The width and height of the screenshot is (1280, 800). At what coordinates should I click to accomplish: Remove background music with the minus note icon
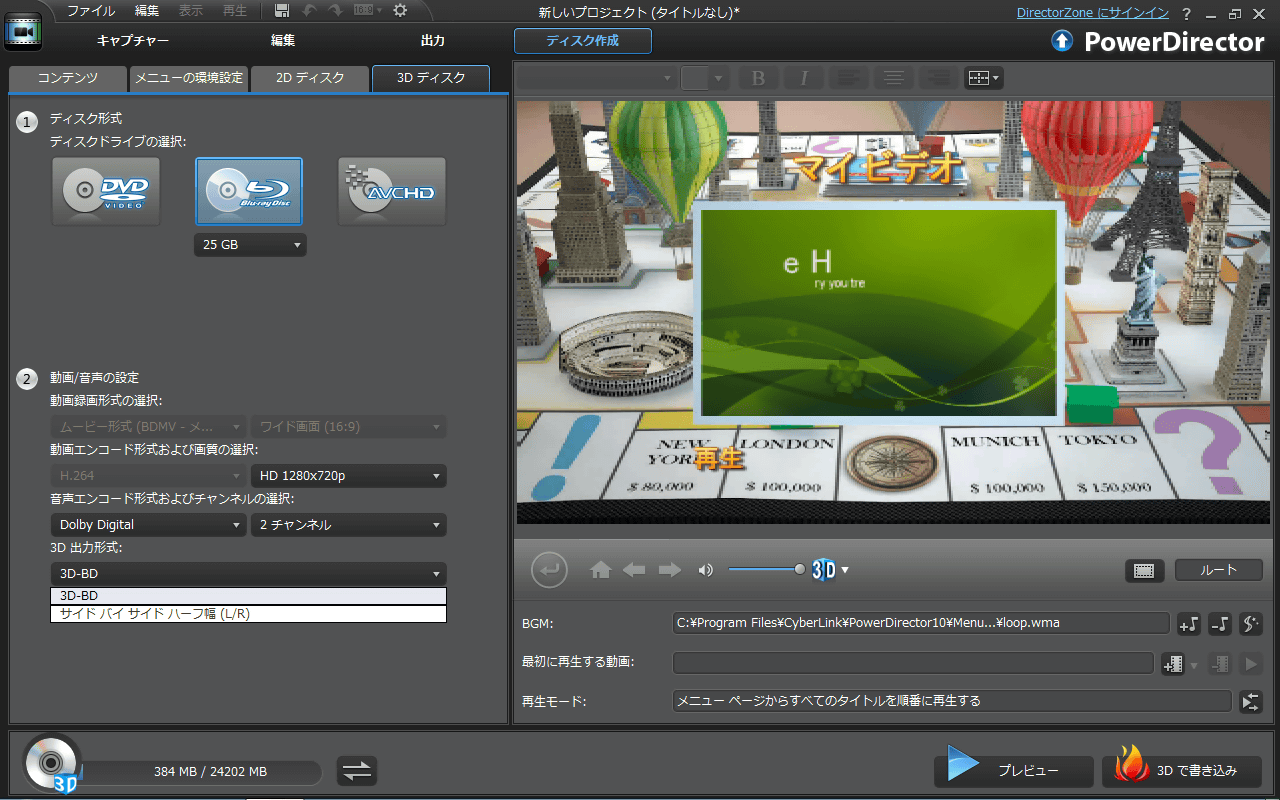click(1220, 623)
